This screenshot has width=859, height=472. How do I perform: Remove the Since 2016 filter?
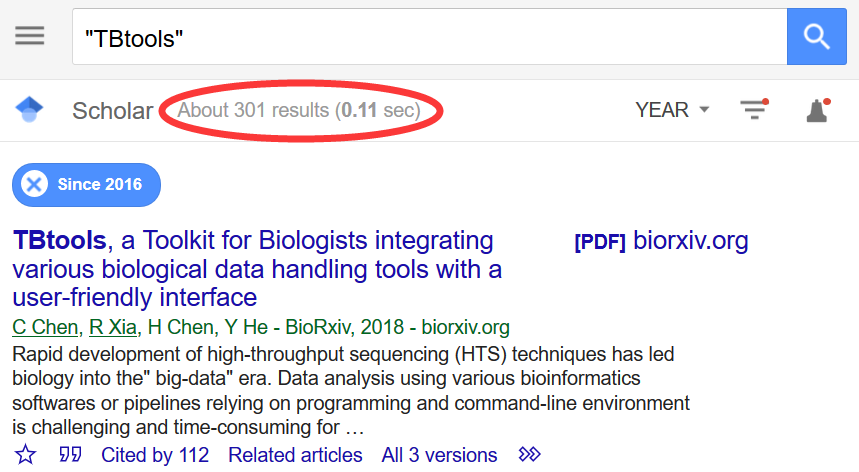[x=34, y=185]
